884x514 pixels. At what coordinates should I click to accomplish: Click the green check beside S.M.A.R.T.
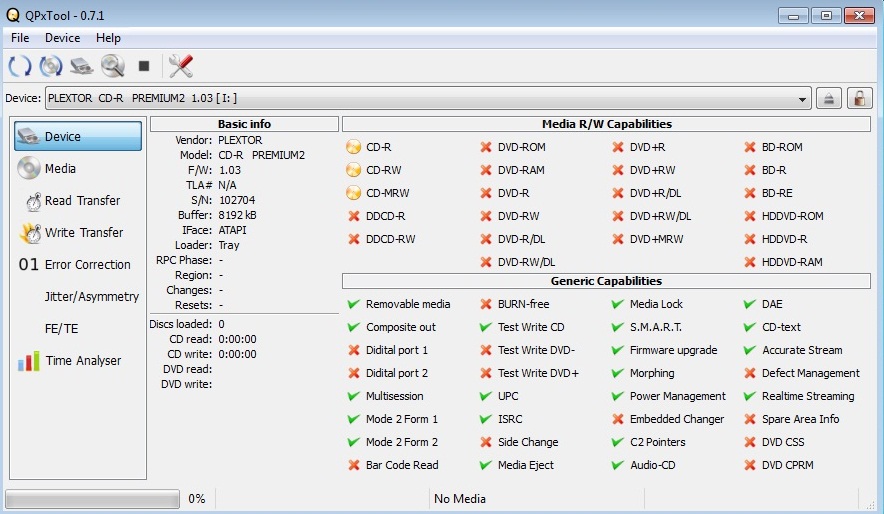(617, 327)
